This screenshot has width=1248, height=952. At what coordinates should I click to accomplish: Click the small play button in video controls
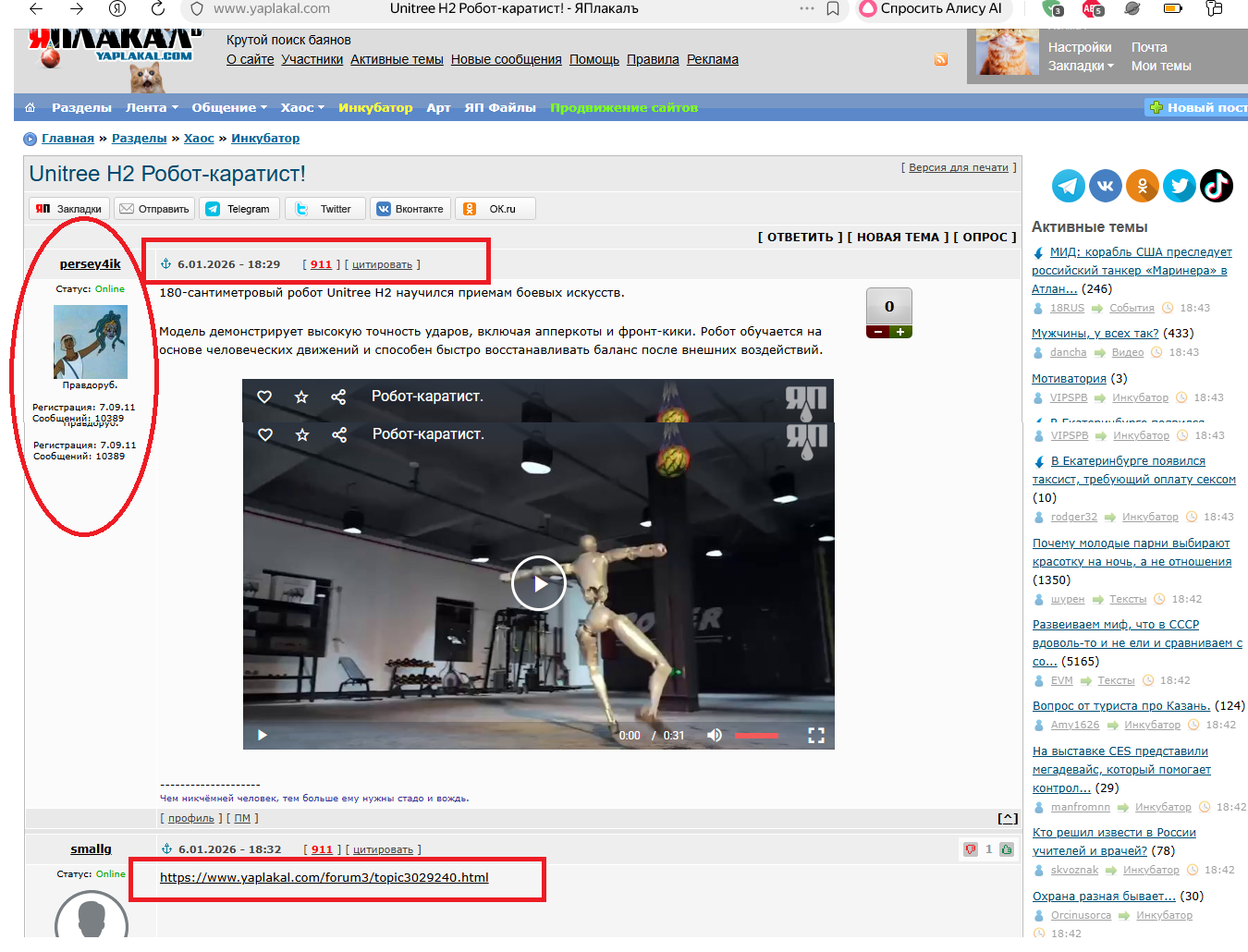click(263, 736)
